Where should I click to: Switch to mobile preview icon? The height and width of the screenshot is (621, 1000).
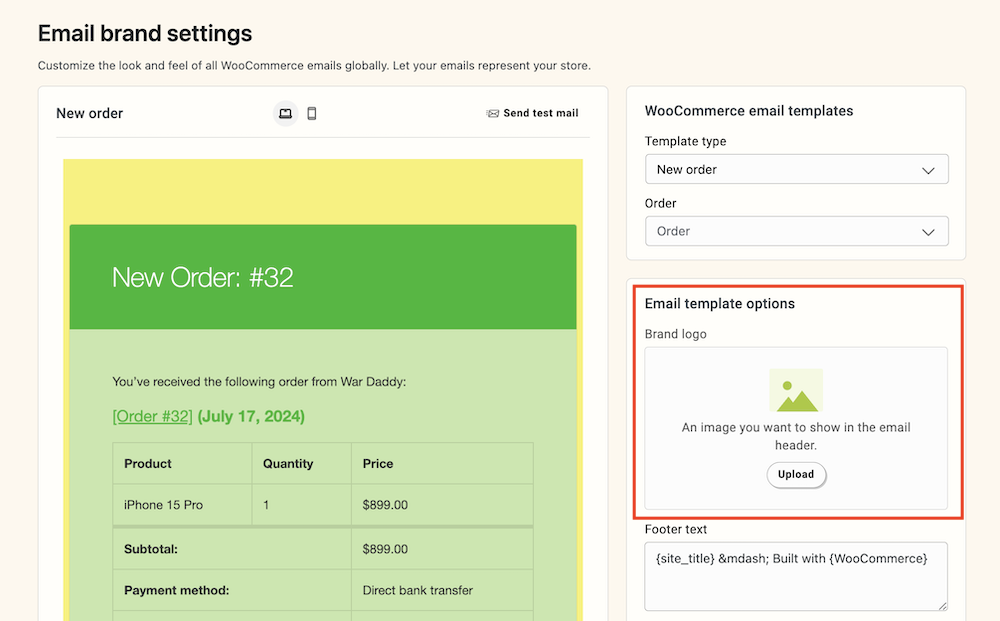click(x=312, y=113)
